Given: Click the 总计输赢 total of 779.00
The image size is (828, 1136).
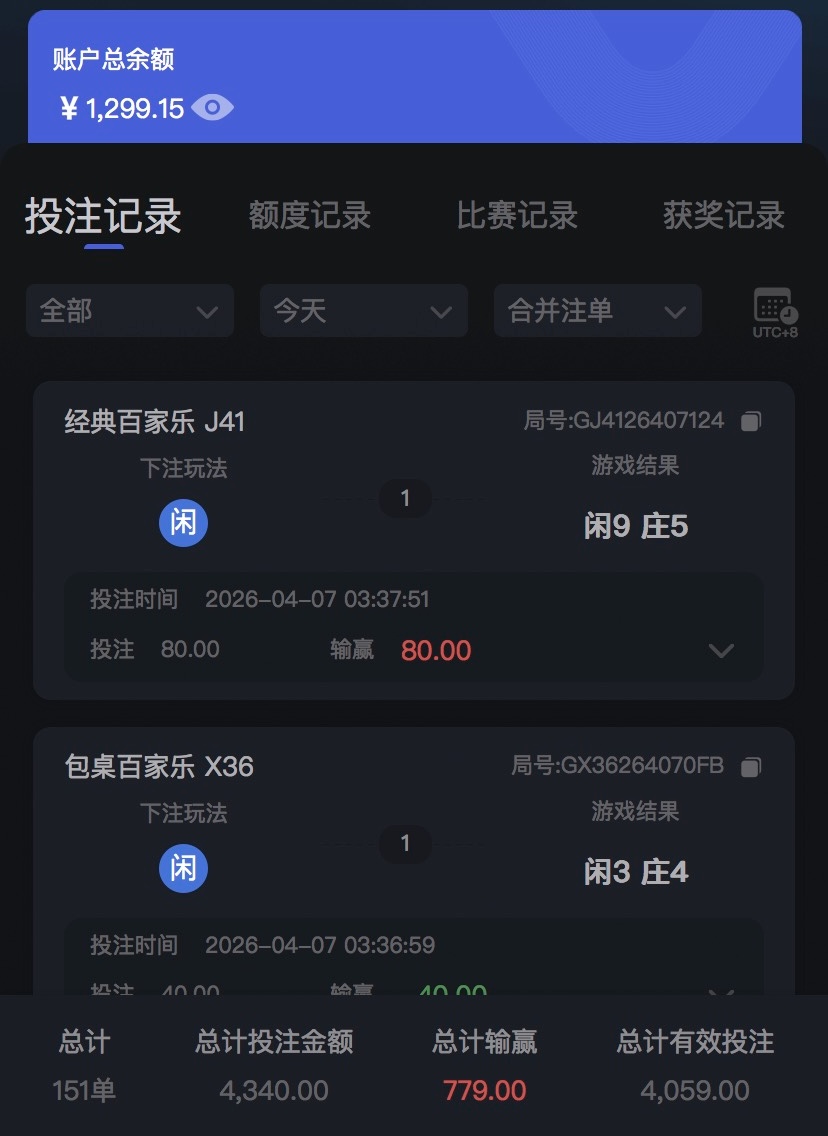Looking at the screenshot, I should [x=485, y=1090].
